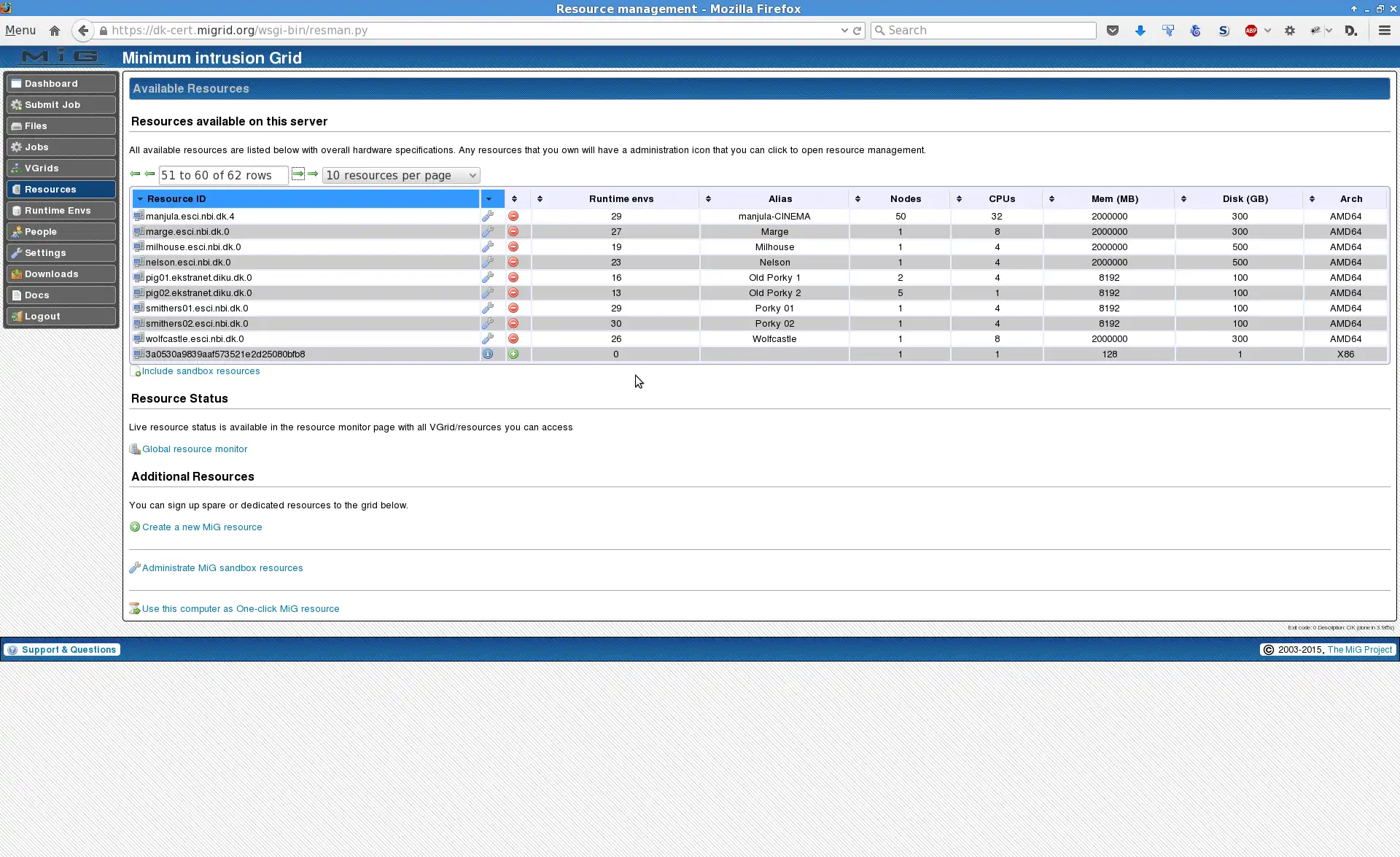Click the browser search input field
This screenshot has width=1400, height=857.
click(x=983, y=30)
